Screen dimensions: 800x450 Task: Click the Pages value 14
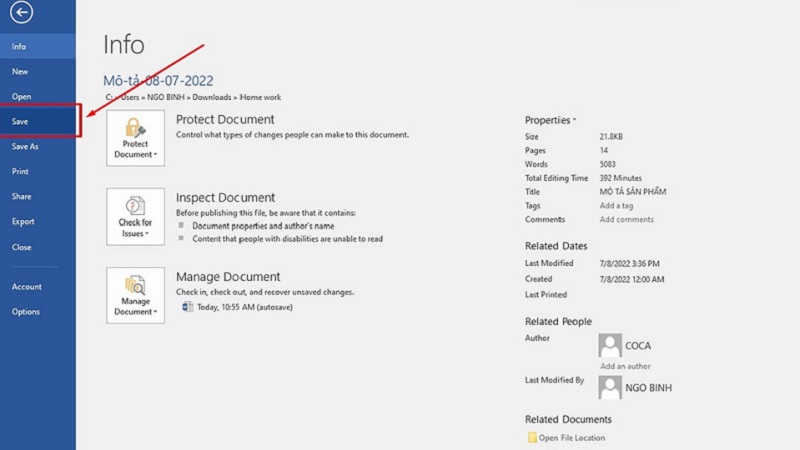[x=604, y=151]
